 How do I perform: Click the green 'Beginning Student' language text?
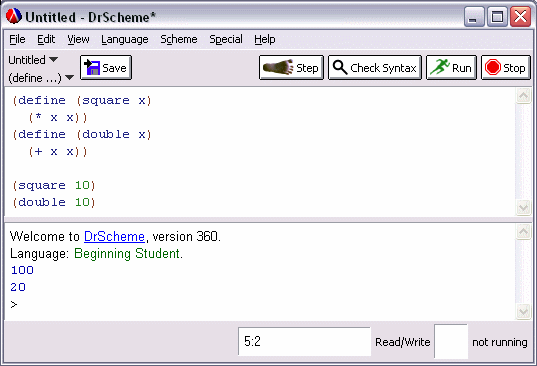[x=128, y=254]
